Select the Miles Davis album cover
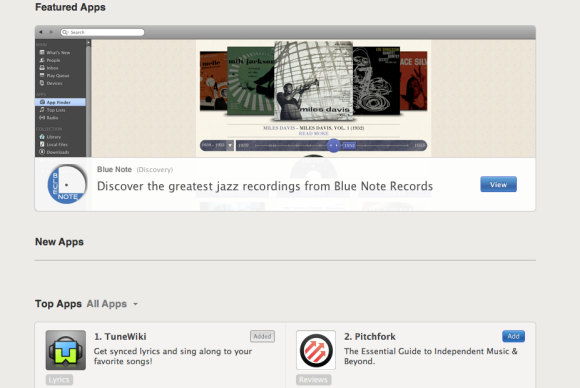 tap(313, 81)
